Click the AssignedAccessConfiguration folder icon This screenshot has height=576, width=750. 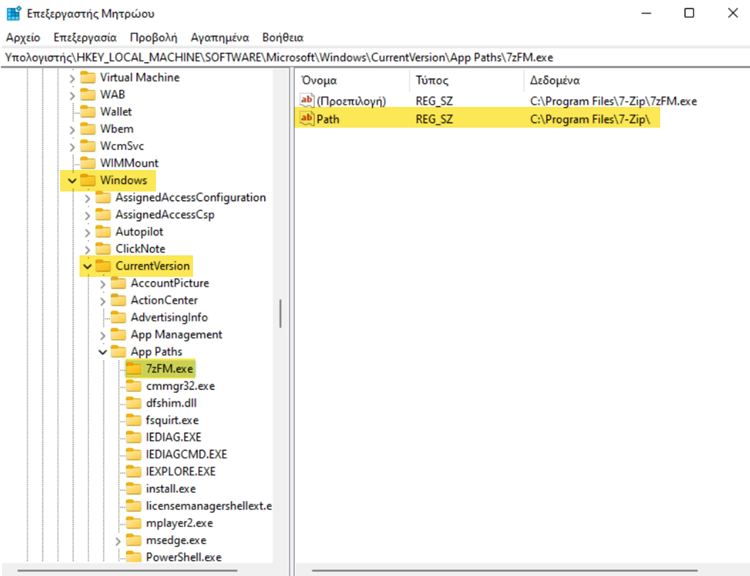(103, 197)
